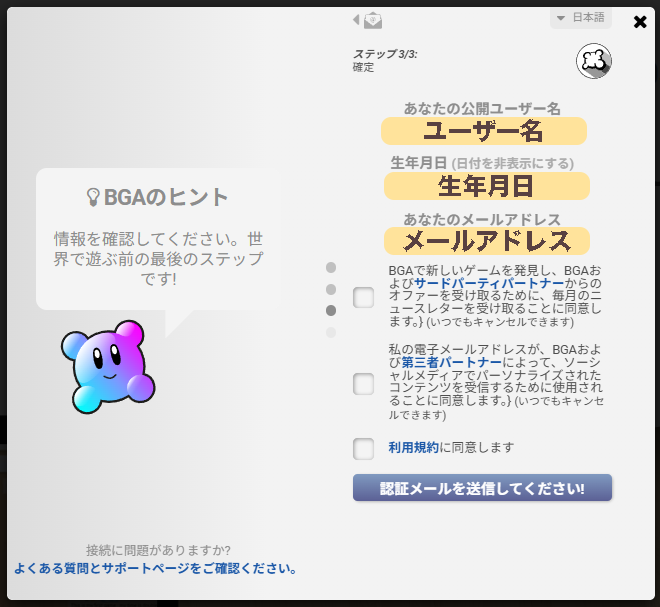
Task: Click the lightbulb icon beside BGAのヒント
Action: [94, 197]
